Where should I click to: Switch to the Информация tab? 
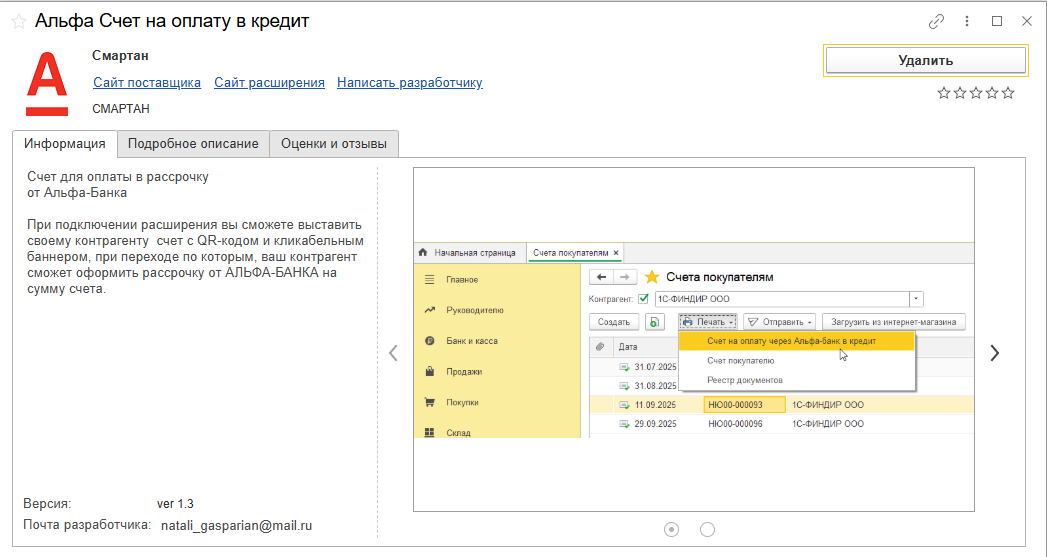[65, 144]
